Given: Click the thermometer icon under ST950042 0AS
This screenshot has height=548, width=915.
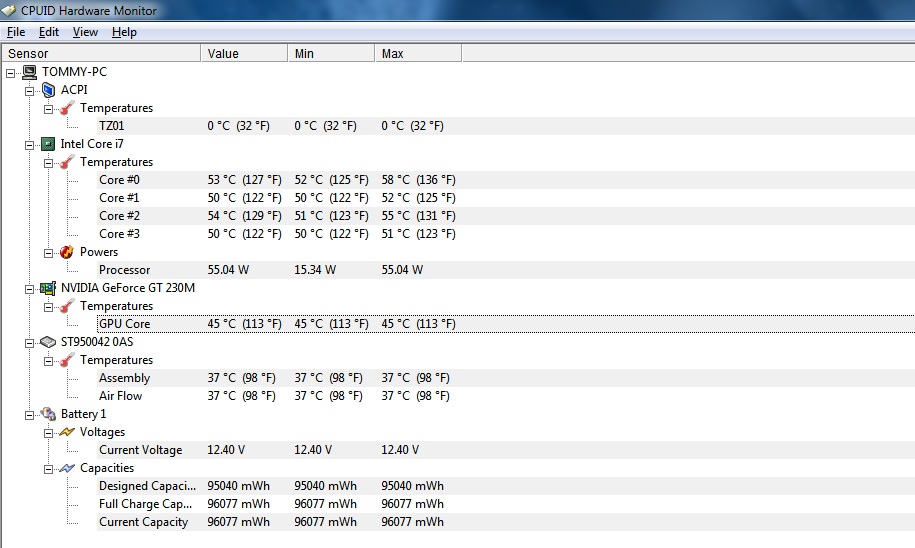Looking at the screenshot, I should coord(67,360).
